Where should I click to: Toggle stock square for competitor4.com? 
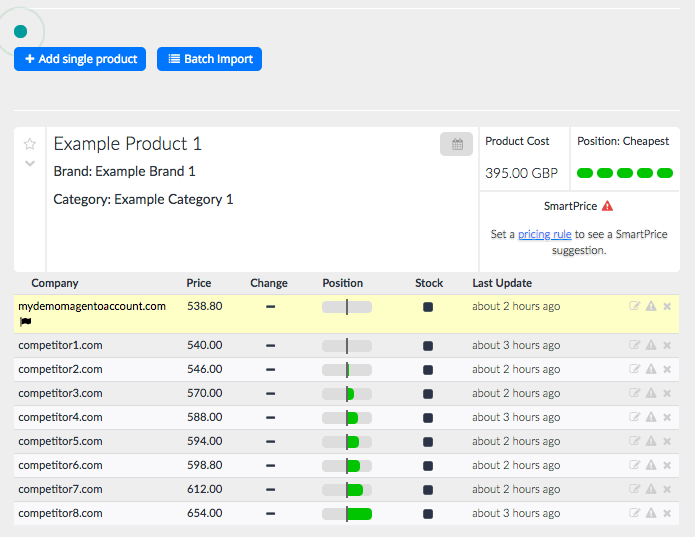coord(428,418)
